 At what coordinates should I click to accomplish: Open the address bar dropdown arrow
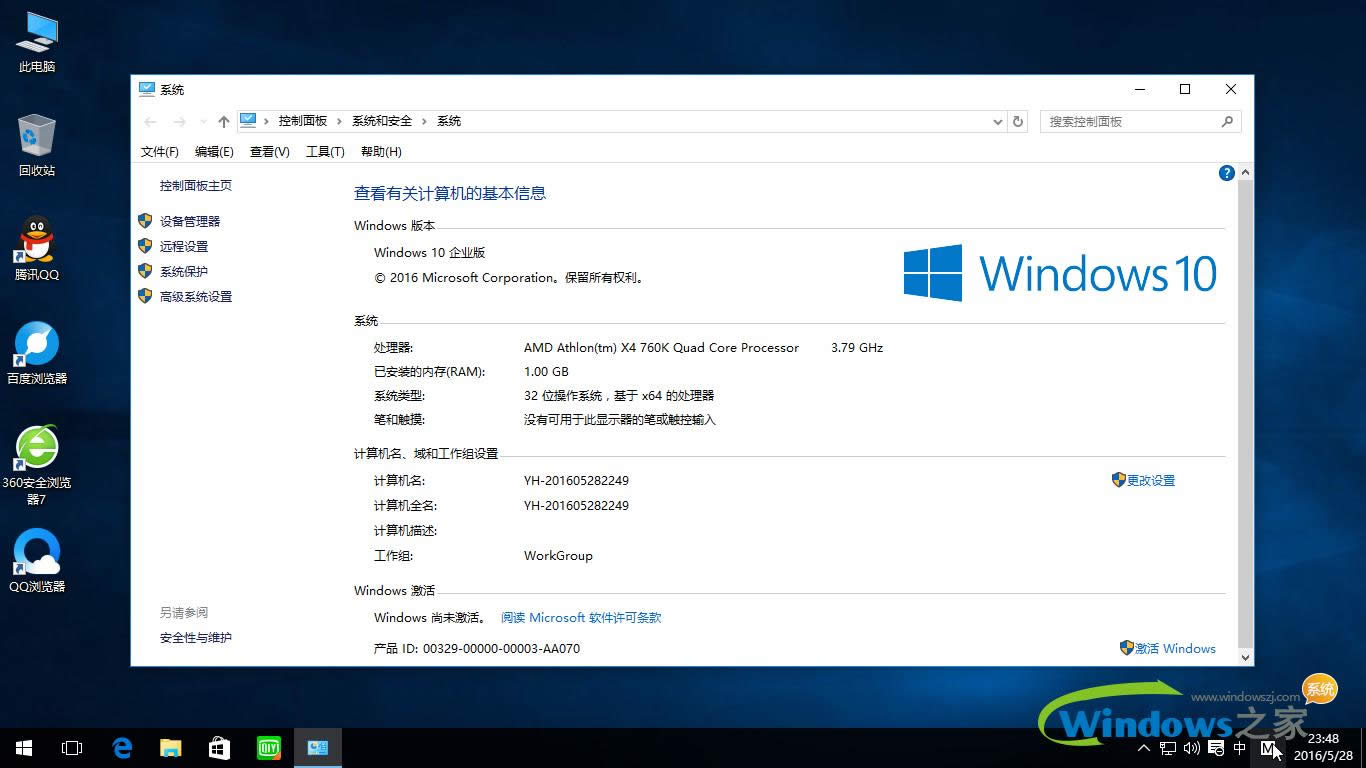(996, 121)
